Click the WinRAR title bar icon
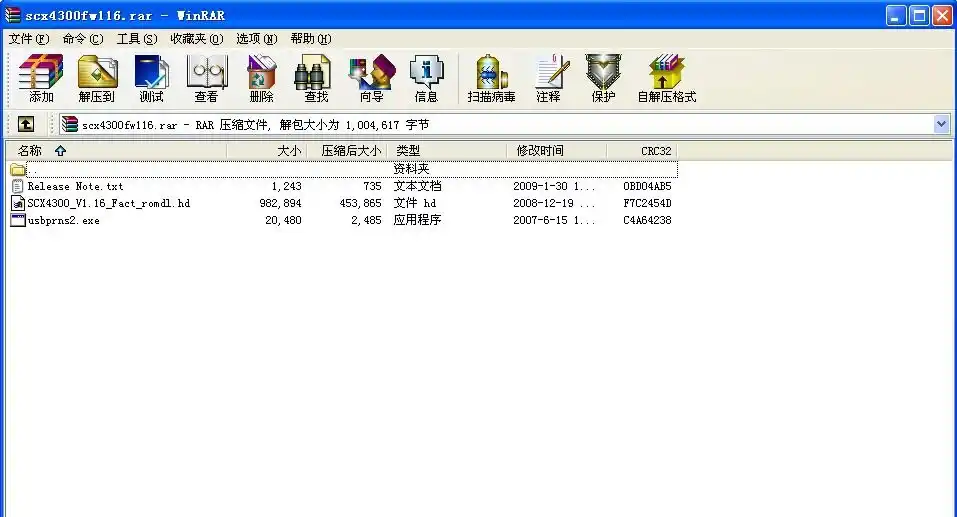957x517 pixels. point(12,15)
